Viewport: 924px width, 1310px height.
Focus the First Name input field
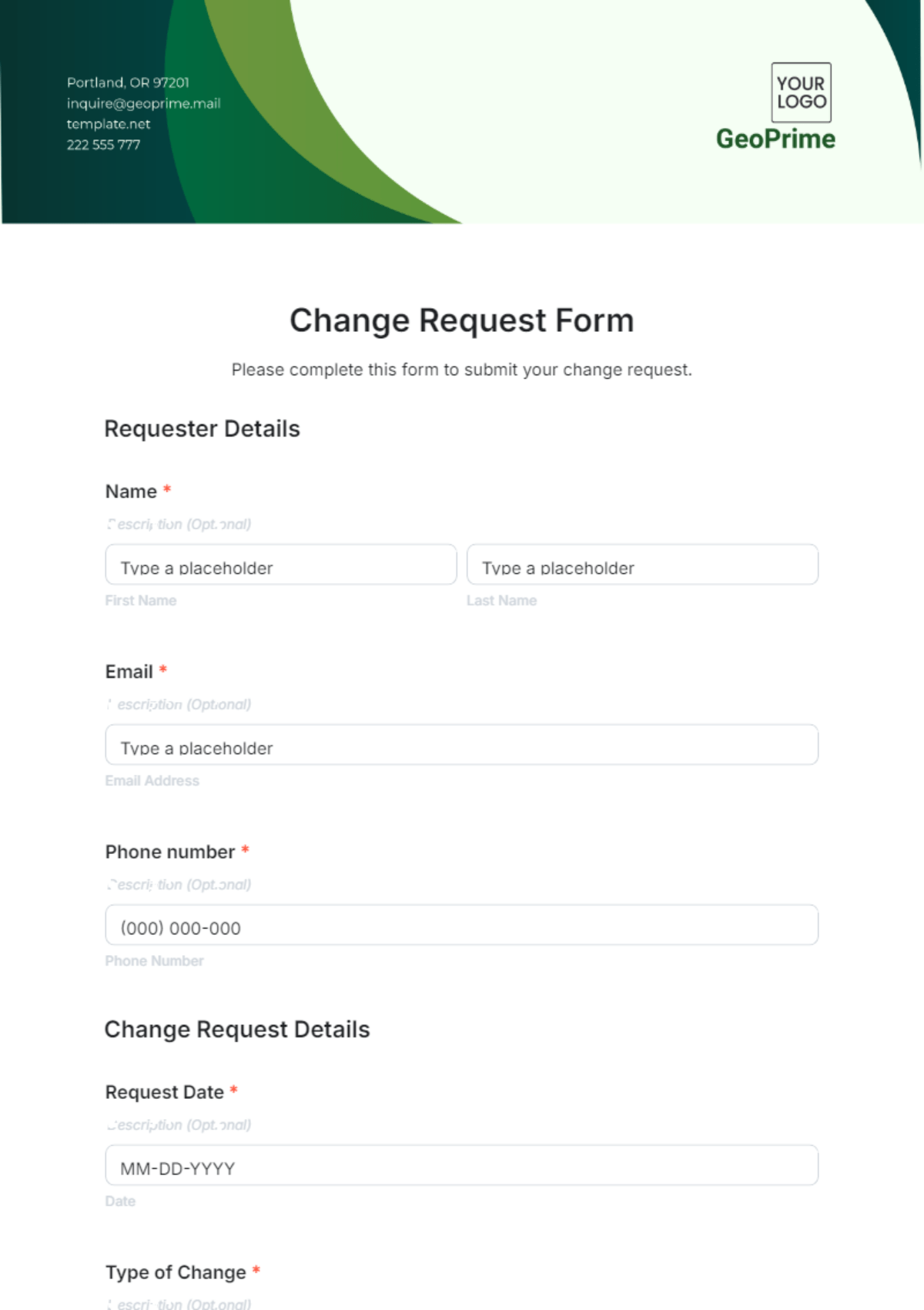[x=281, y=565]
